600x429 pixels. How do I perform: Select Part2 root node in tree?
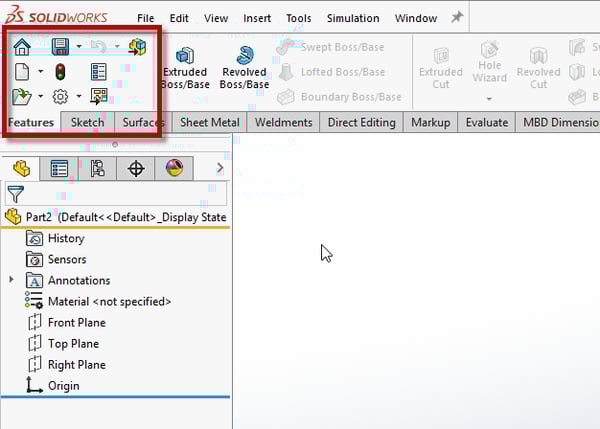coord(116,217)
